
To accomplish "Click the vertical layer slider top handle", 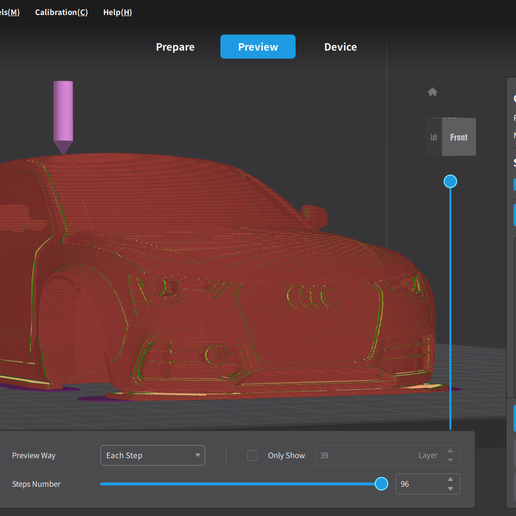I will tap(450, 181).
